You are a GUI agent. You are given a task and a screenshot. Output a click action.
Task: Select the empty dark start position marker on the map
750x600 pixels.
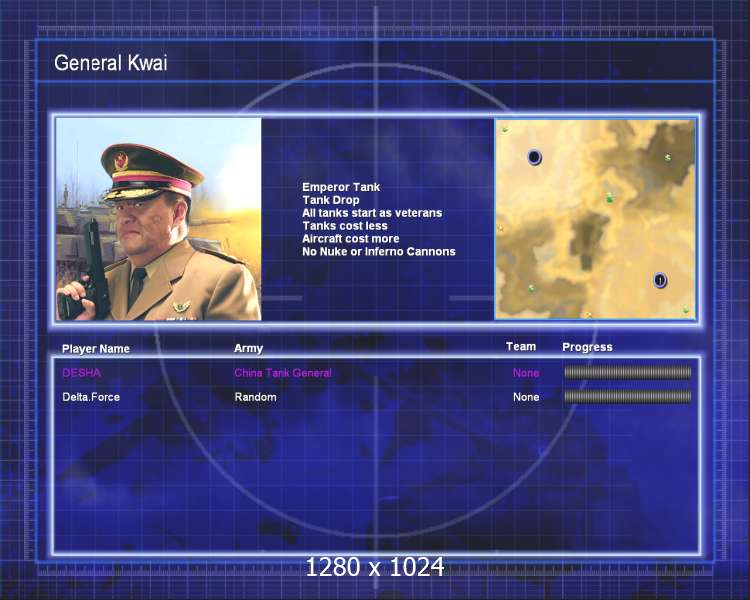534,157
